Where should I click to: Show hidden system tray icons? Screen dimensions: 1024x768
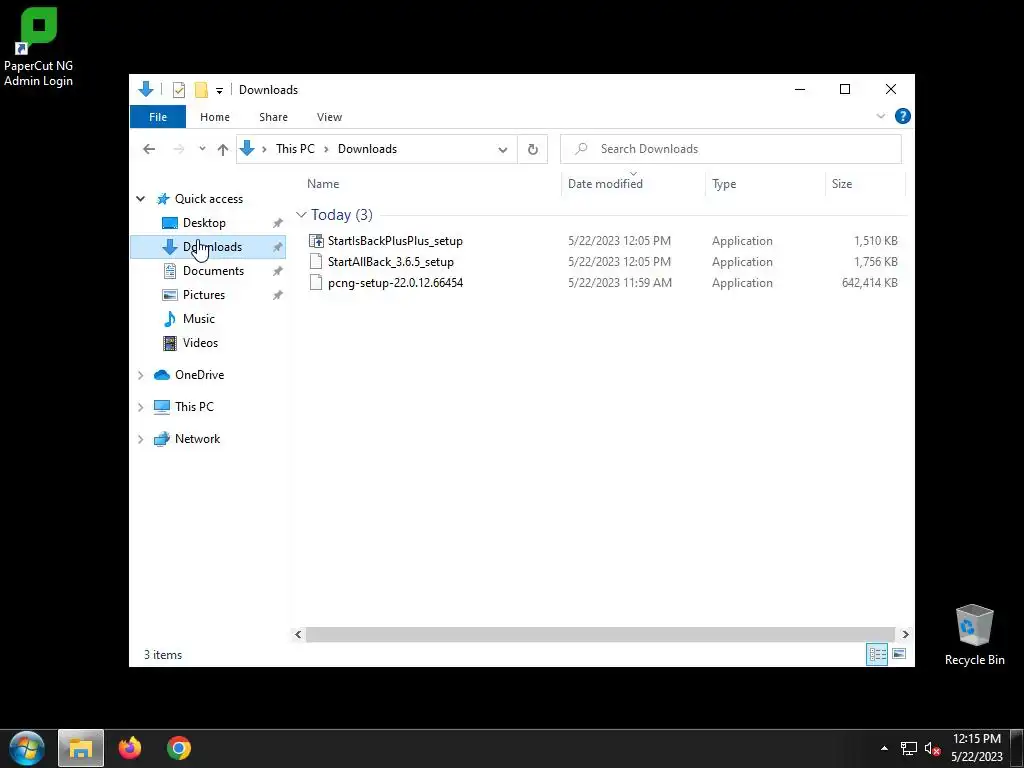tap(884, 748)
